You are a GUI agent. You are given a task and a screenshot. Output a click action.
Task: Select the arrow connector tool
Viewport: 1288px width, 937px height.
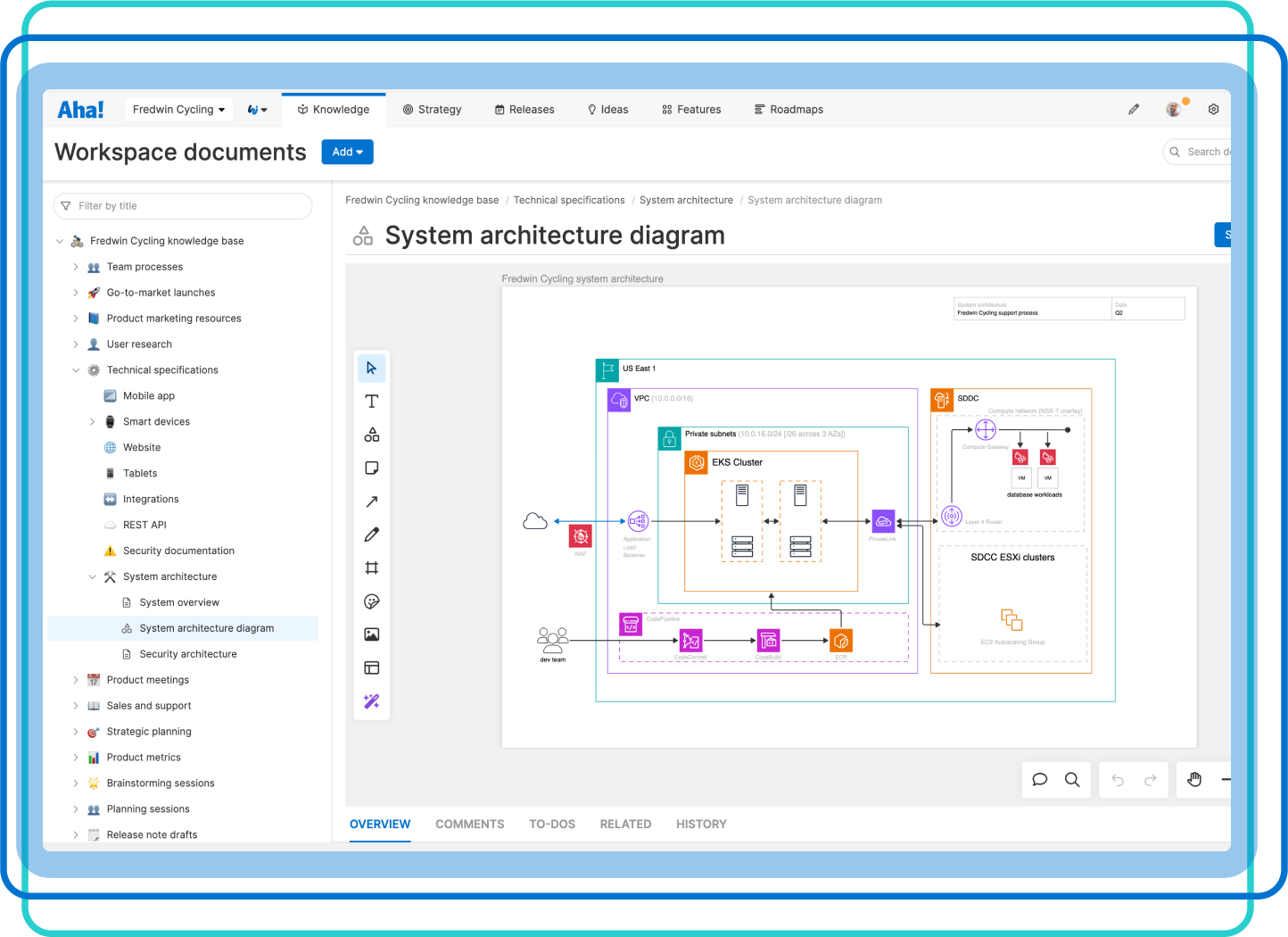click(x=372, y=502)
